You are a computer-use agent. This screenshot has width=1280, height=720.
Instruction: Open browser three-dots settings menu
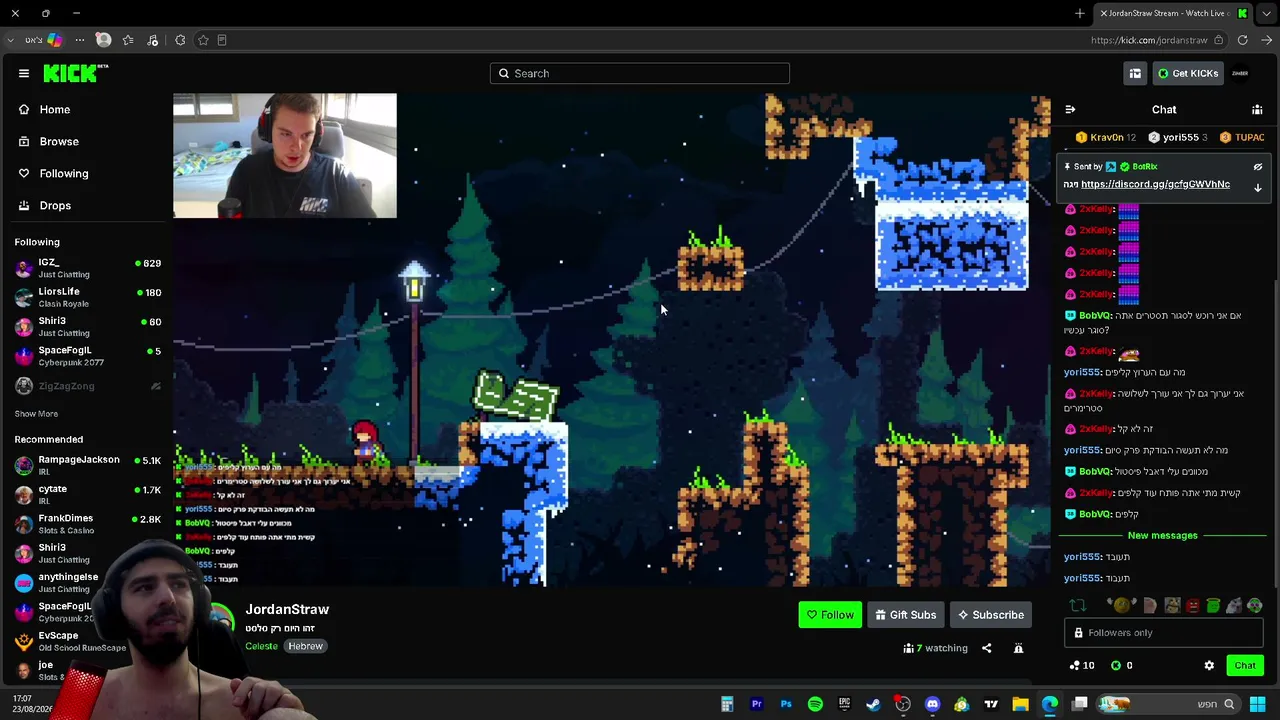point(80,40)
